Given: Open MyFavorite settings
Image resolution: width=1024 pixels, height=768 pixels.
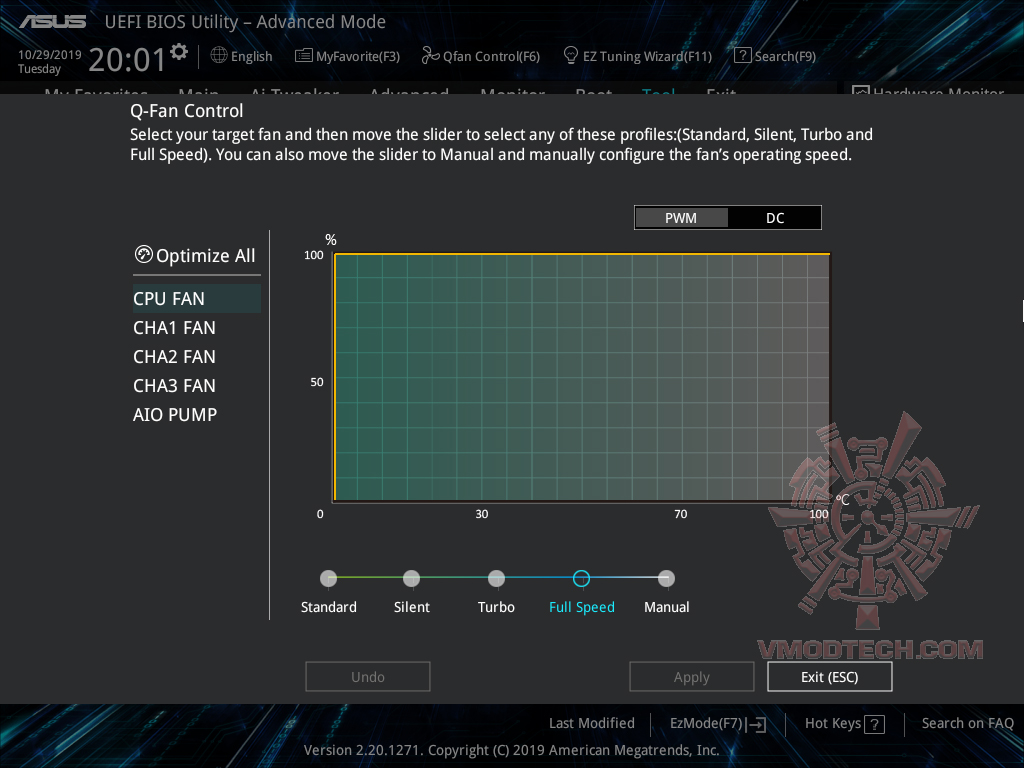Looking at the screenshot, I should point(347,56).
